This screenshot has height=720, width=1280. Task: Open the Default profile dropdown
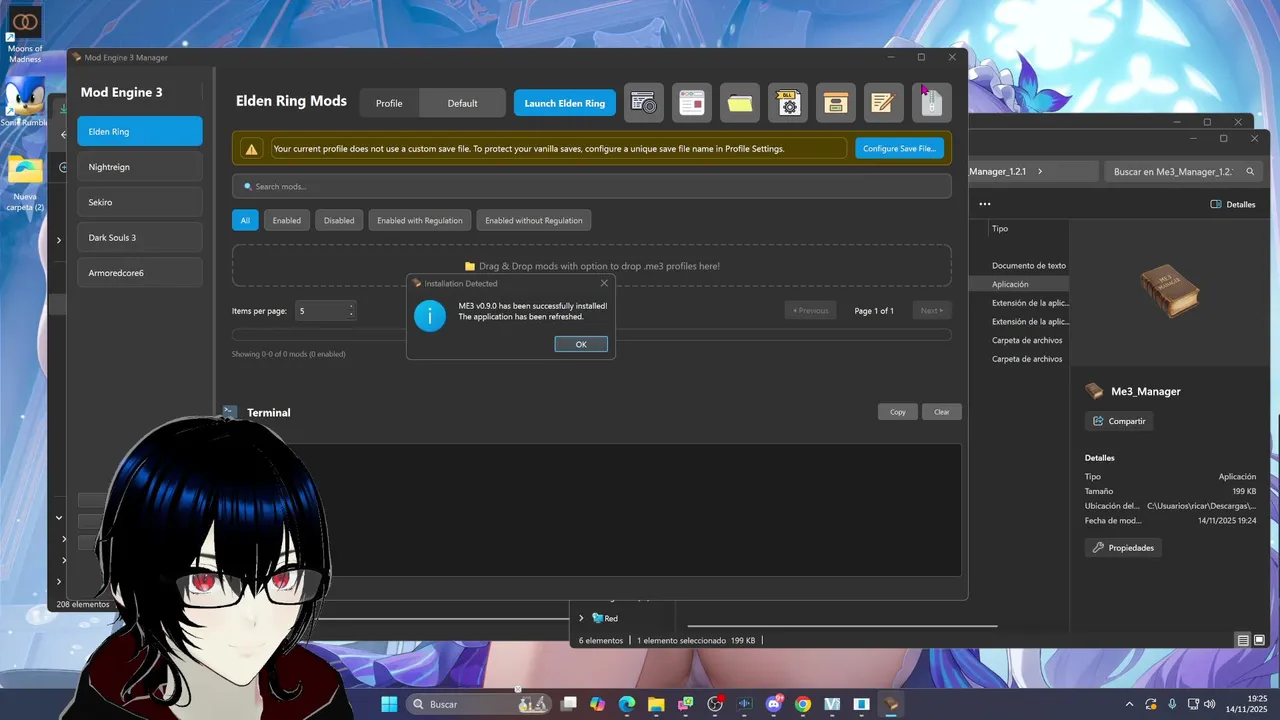click(463, 103)
